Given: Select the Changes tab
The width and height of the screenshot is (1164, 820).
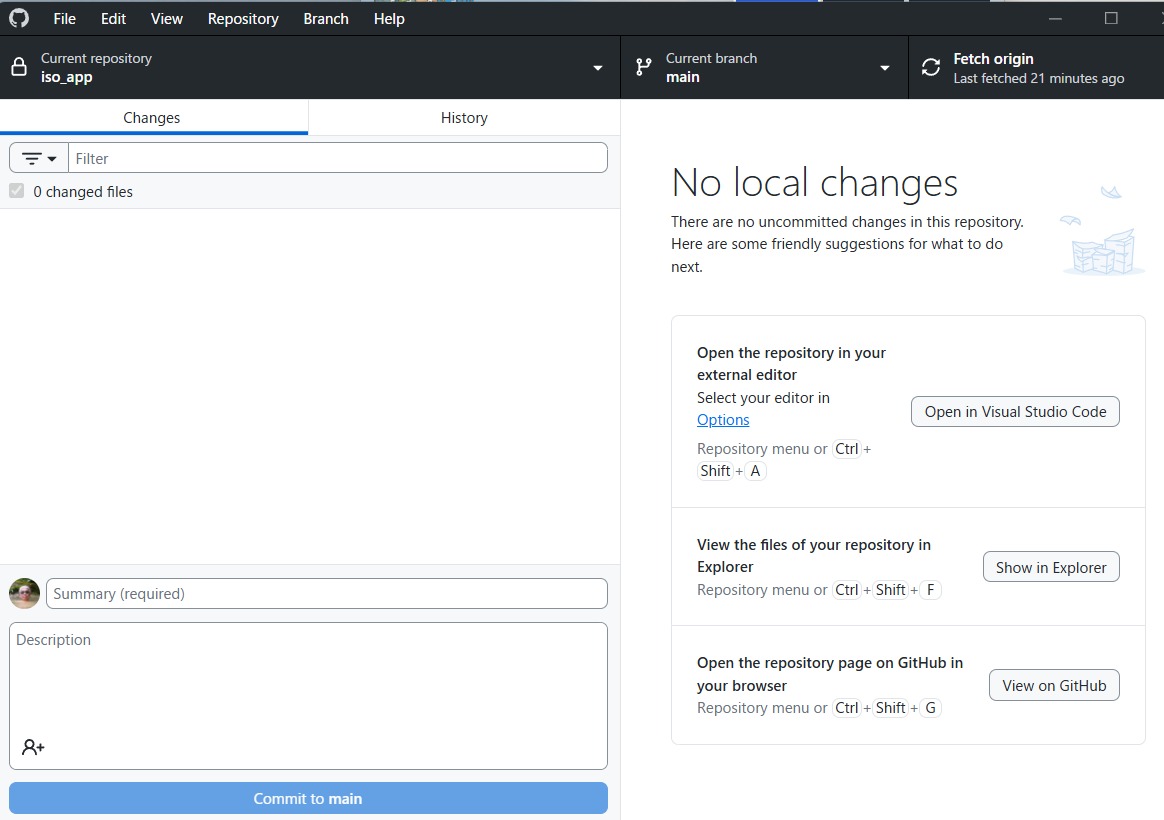Looking at the screenshot, I should (152, 118).
